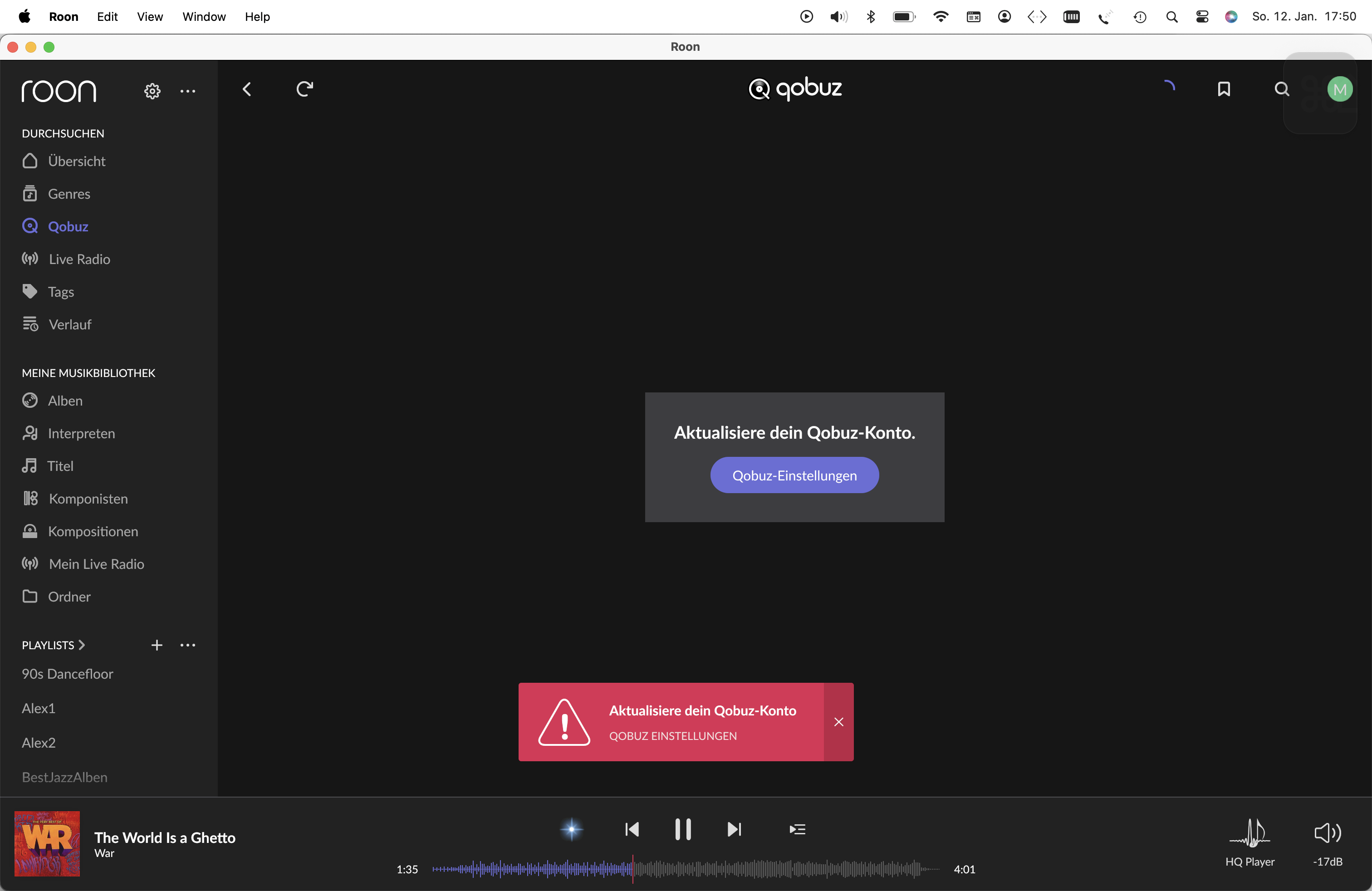Open the Roon menu in menu bar
This screenshot has height=891, width=1372.
click(64, 17)
